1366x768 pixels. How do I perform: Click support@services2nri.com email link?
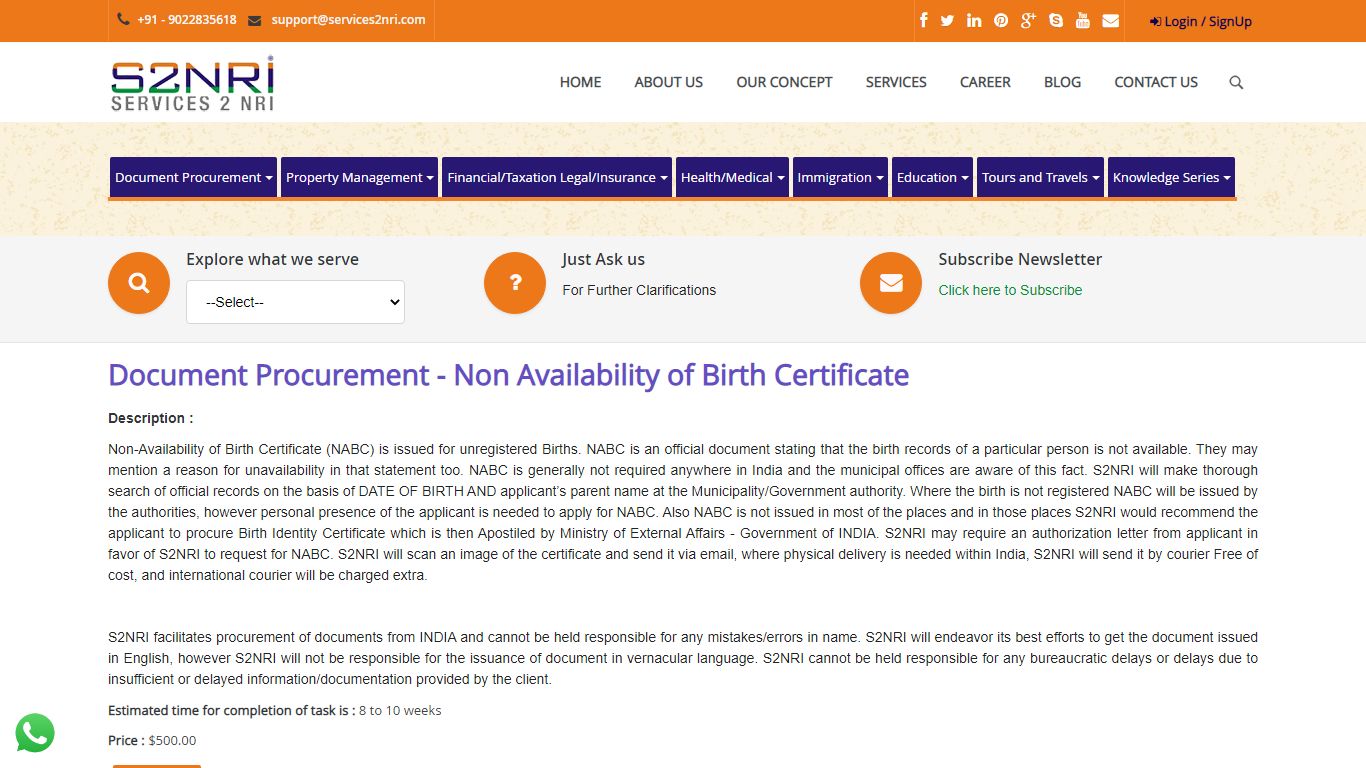point(348,19)
